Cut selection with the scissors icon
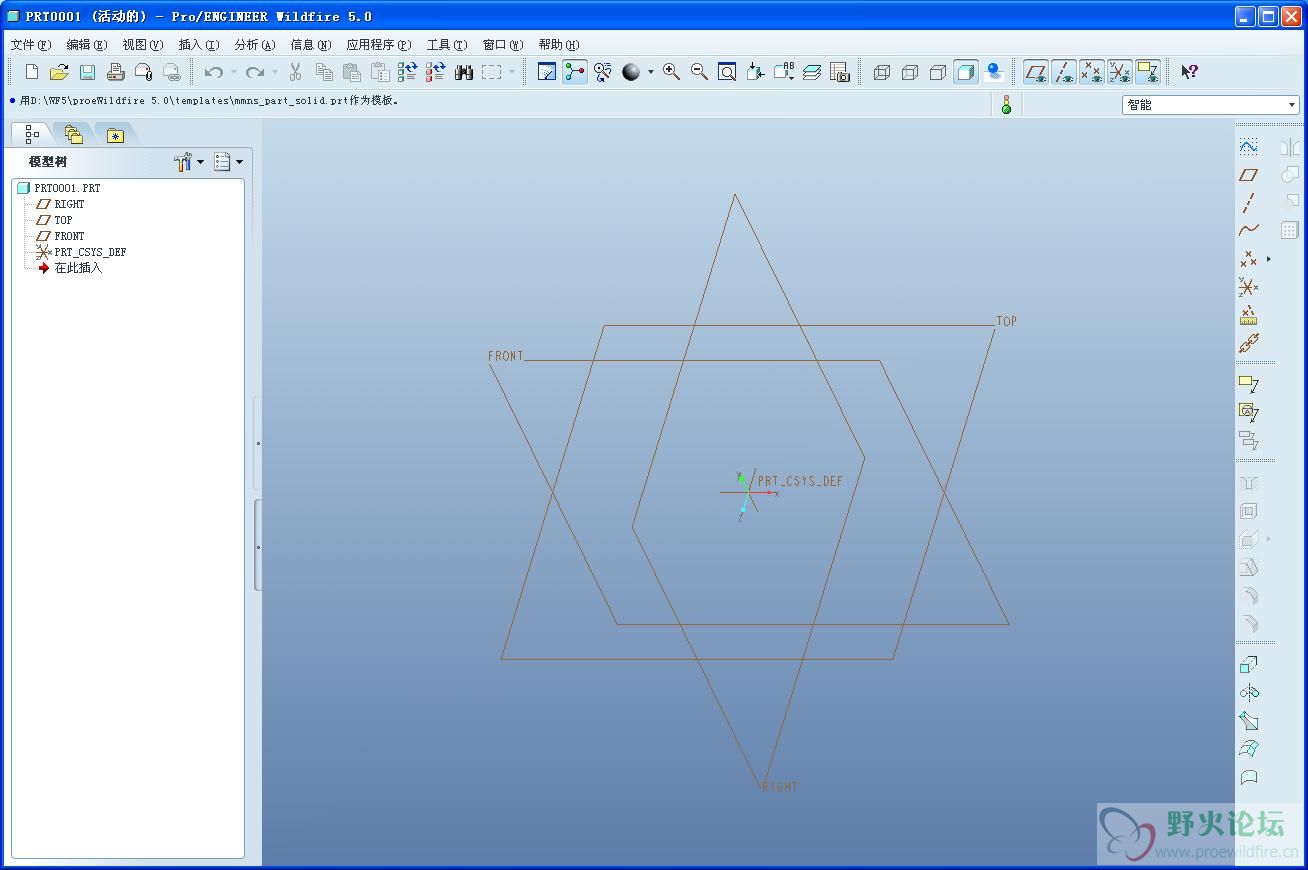Screen dimensions: 1308x870 295,72
